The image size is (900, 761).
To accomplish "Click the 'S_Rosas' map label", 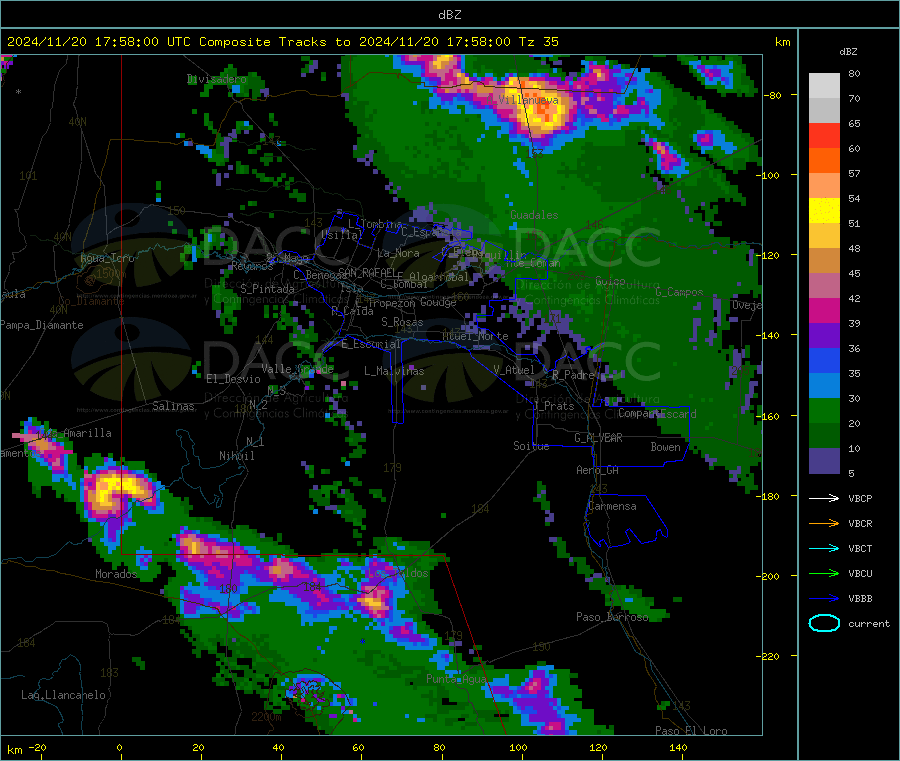I will [x=402, y=322].
